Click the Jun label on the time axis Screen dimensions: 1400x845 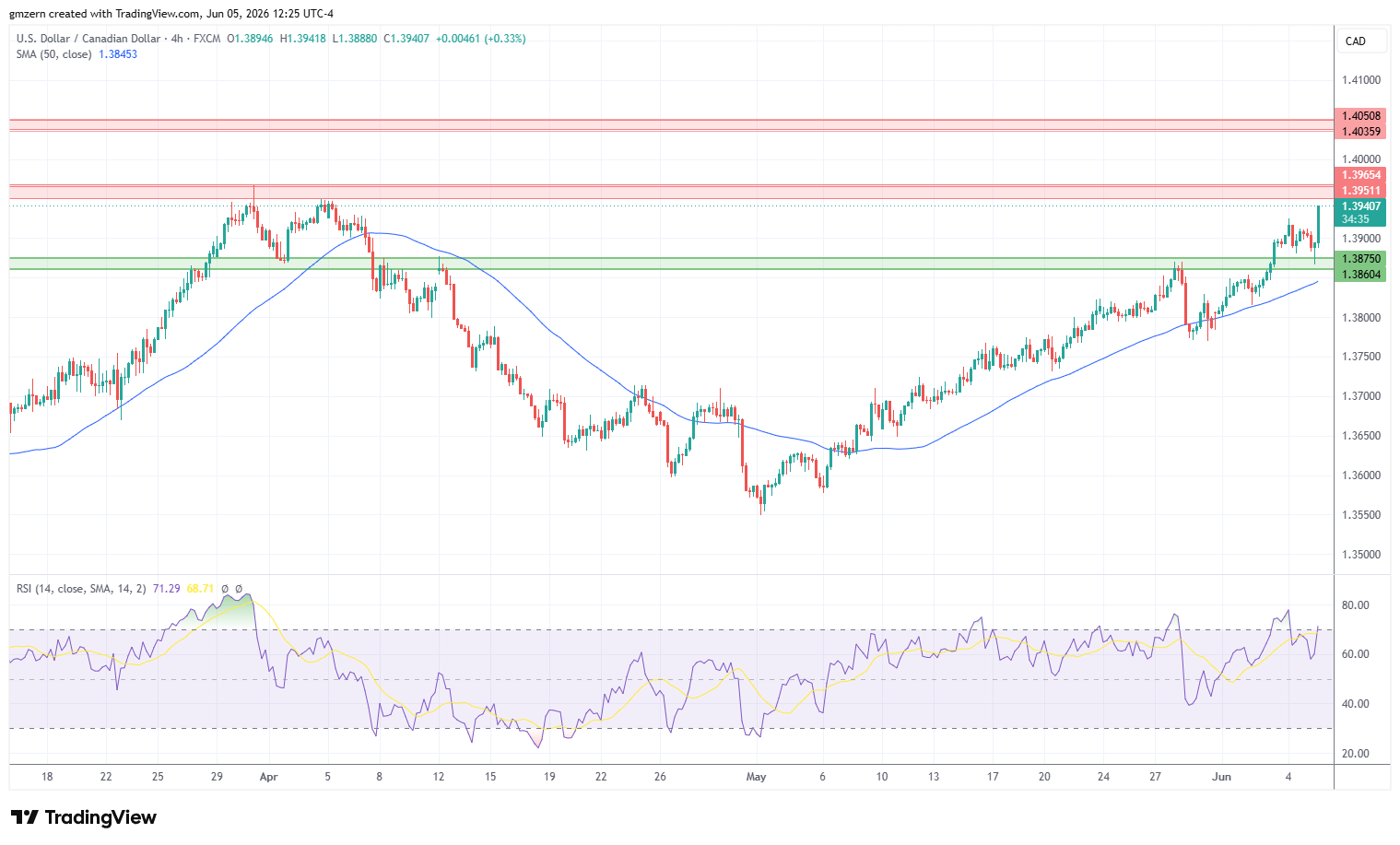(1221, 777)
